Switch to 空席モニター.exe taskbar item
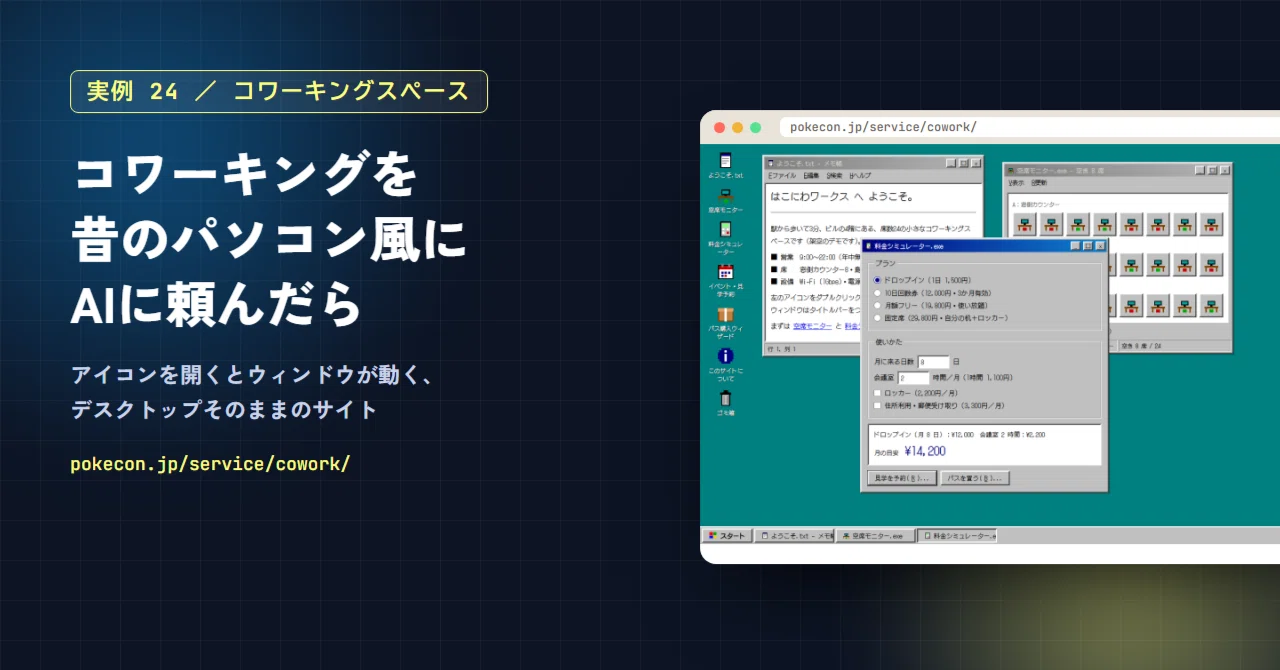 tap(876, 536)
